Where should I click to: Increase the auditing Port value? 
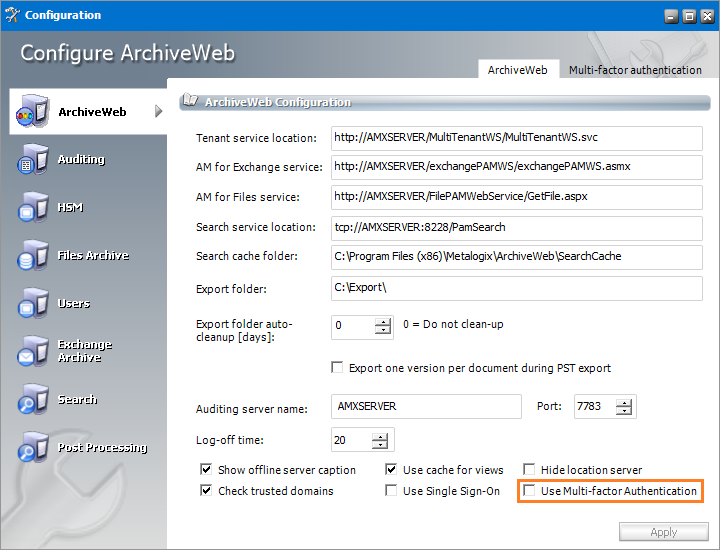(x=624, y=402)
